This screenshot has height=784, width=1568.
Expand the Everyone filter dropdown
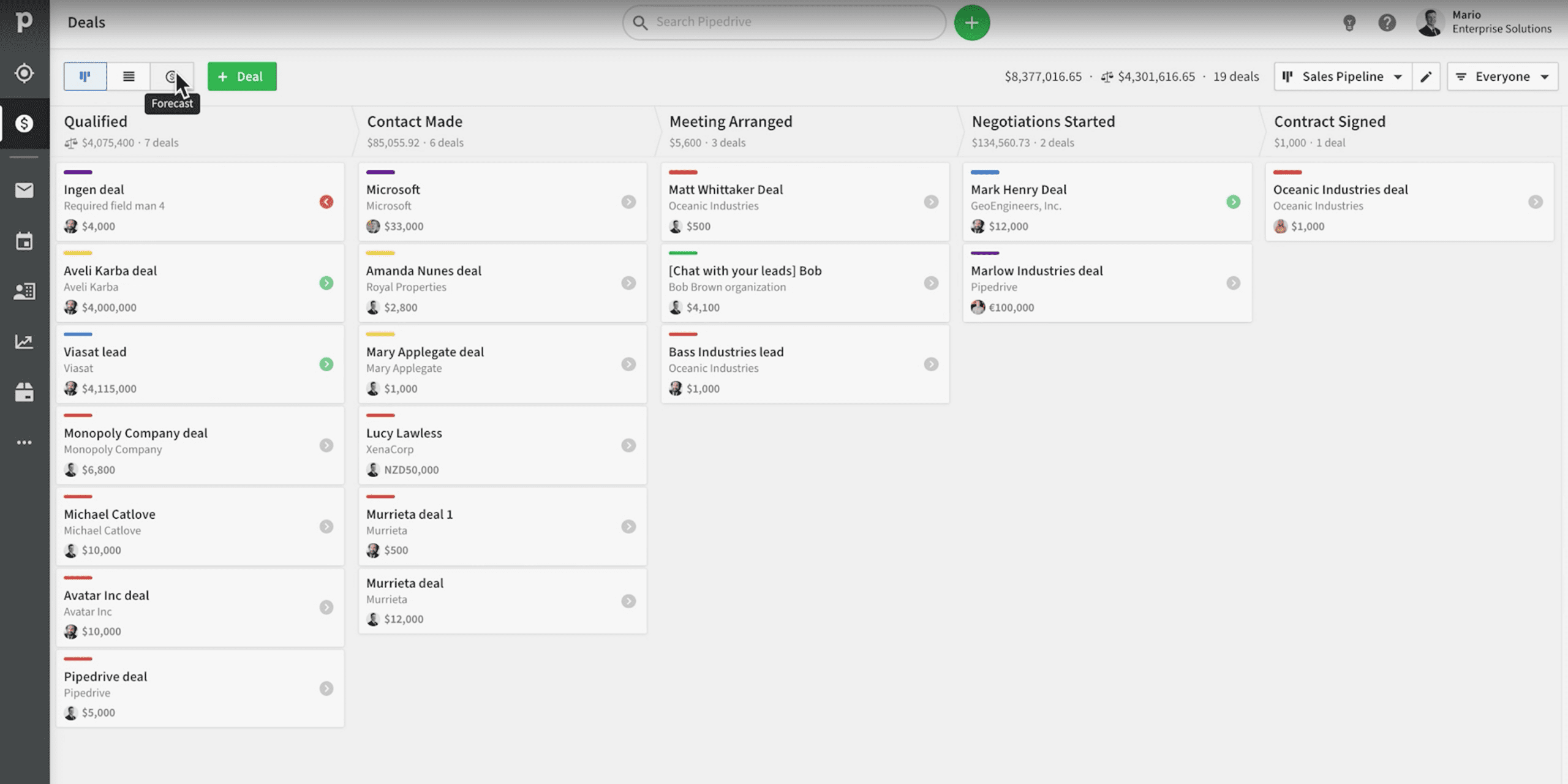pos(1502,77)
